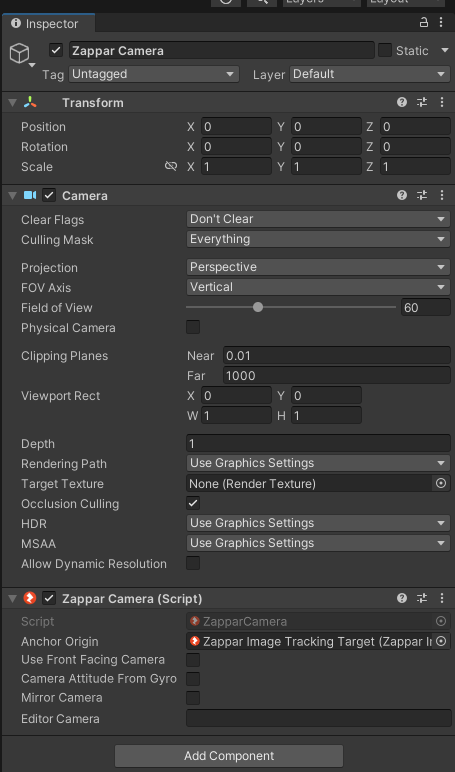The image size is (455, 772).
Task: Click the Scale Z field
Action: click(415, 166)
